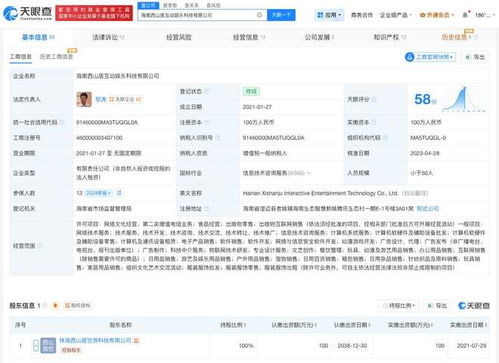499x363 pixels.
Task: Sort by 实缴出资日期 column header
Action: (x=468, y=325)
